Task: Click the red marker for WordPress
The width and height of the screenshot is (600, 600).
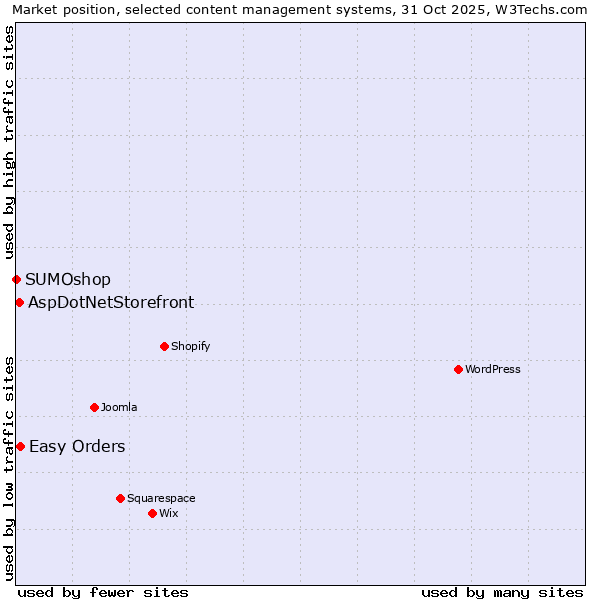Action: pyautogui.click(x=458, y=369)
